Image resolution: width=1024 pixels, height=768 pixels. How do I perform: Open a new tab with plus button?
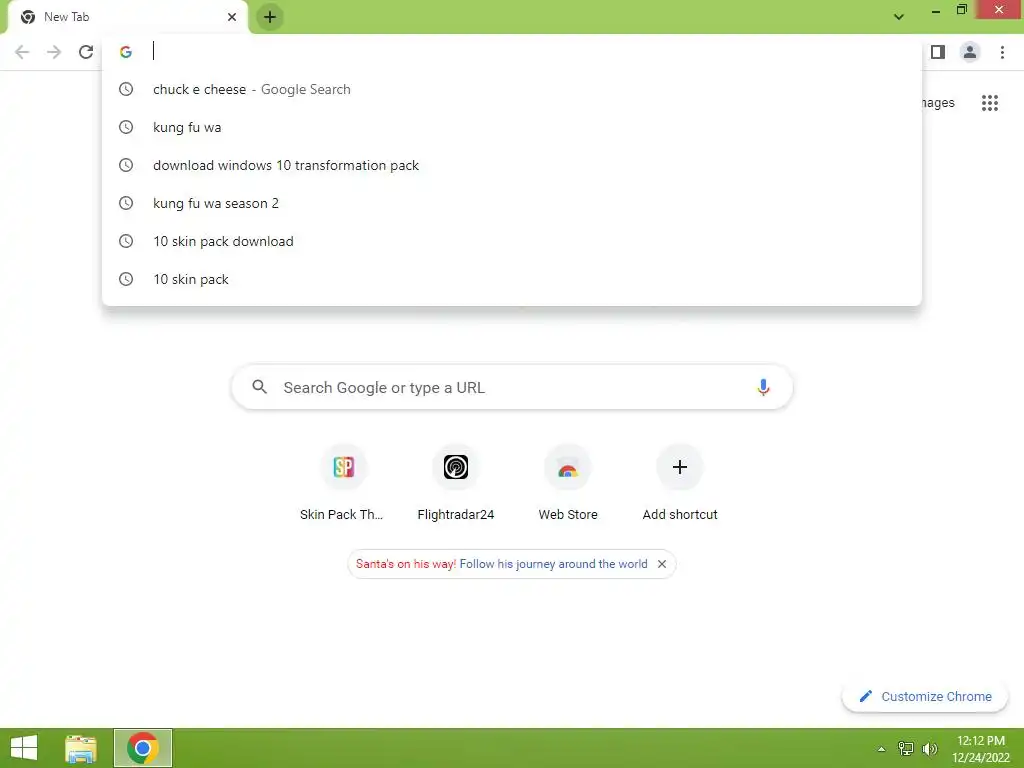pyautogui.click(x=270, y=17)
